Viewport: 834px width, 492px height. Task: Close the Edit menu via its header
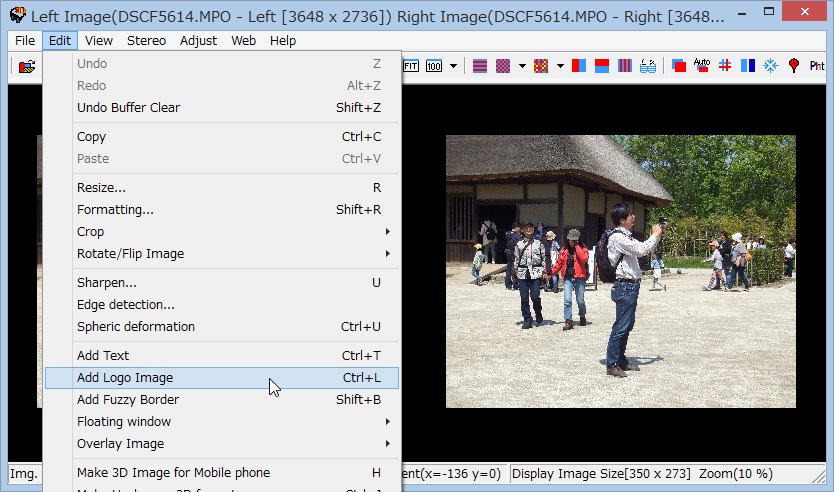tap(60, 40)
